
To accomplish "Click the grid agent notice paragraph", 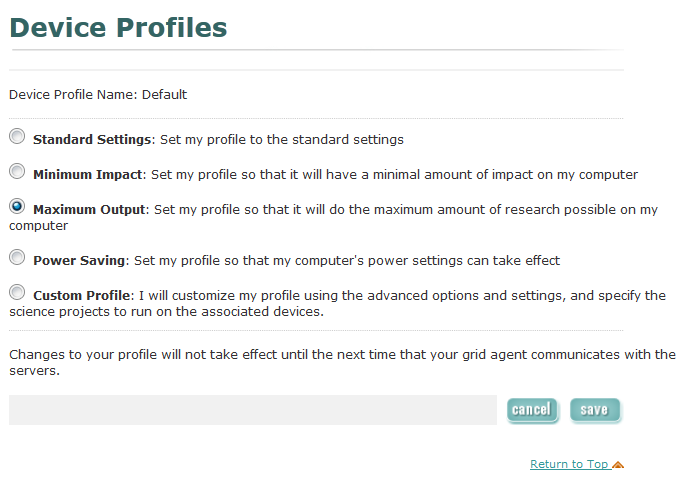I will tap(342, 363).
